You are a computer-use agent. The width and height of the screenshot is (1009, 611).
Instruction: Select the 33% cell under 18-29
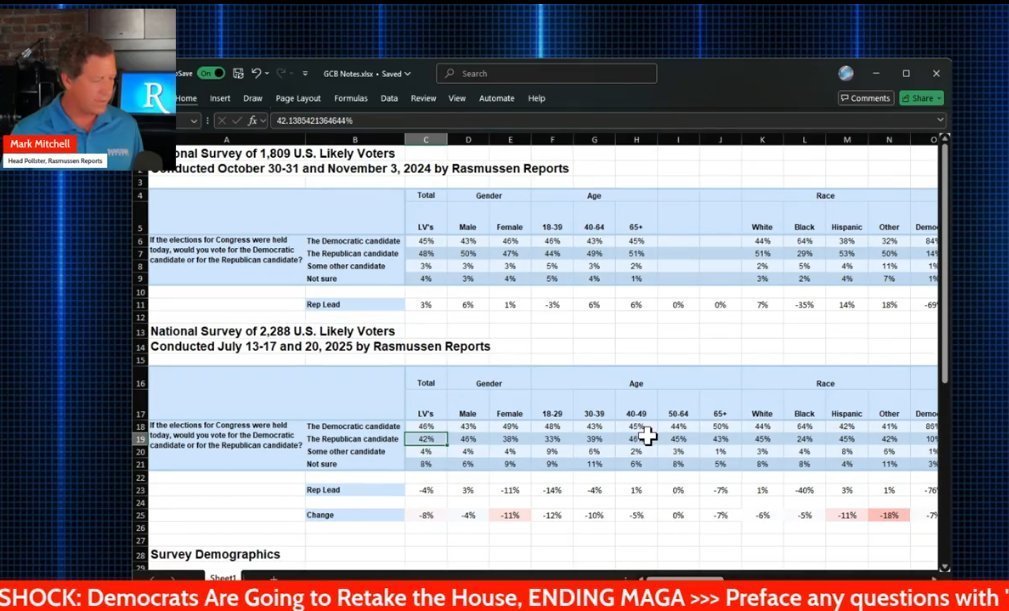pos(551,439)
